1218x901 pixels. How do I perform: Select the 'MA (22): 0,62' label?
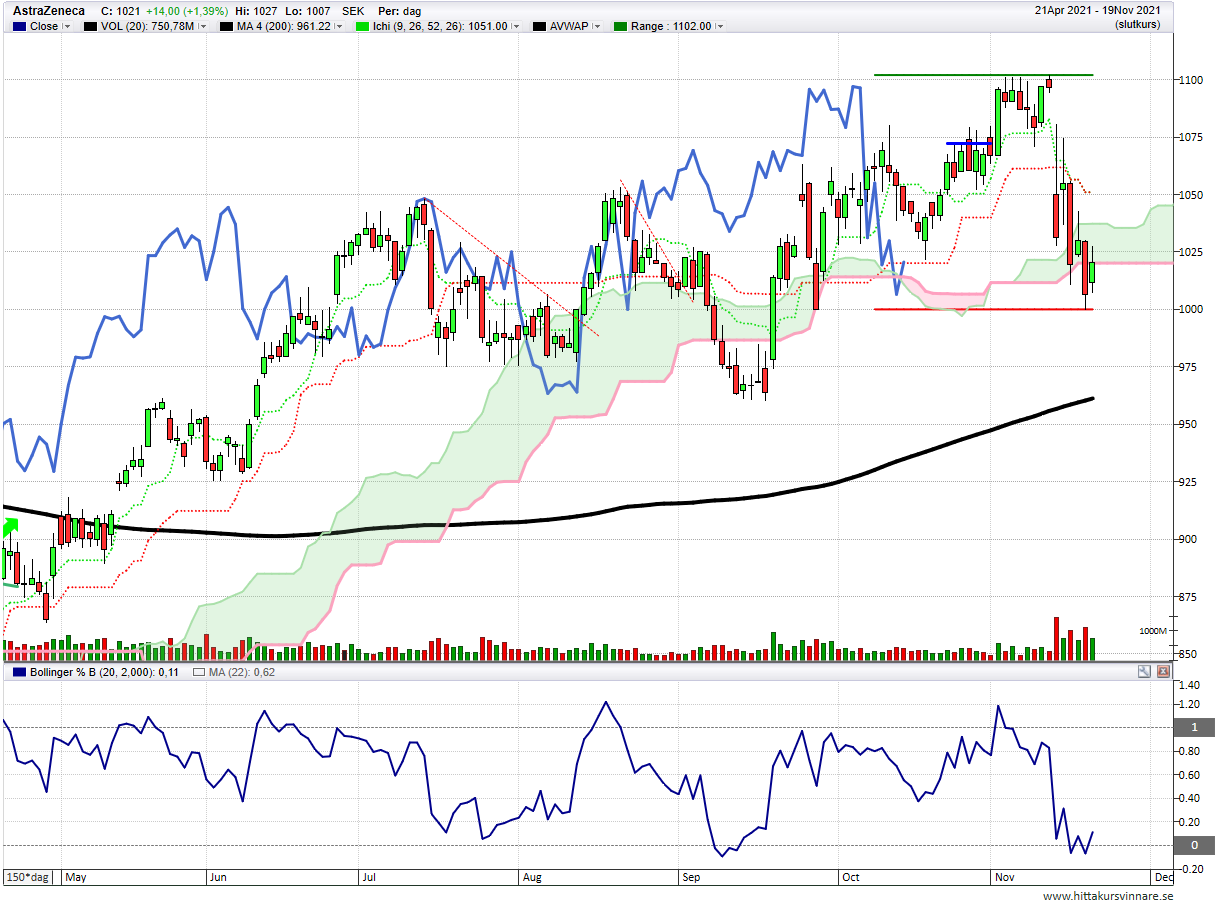(243, 672)
